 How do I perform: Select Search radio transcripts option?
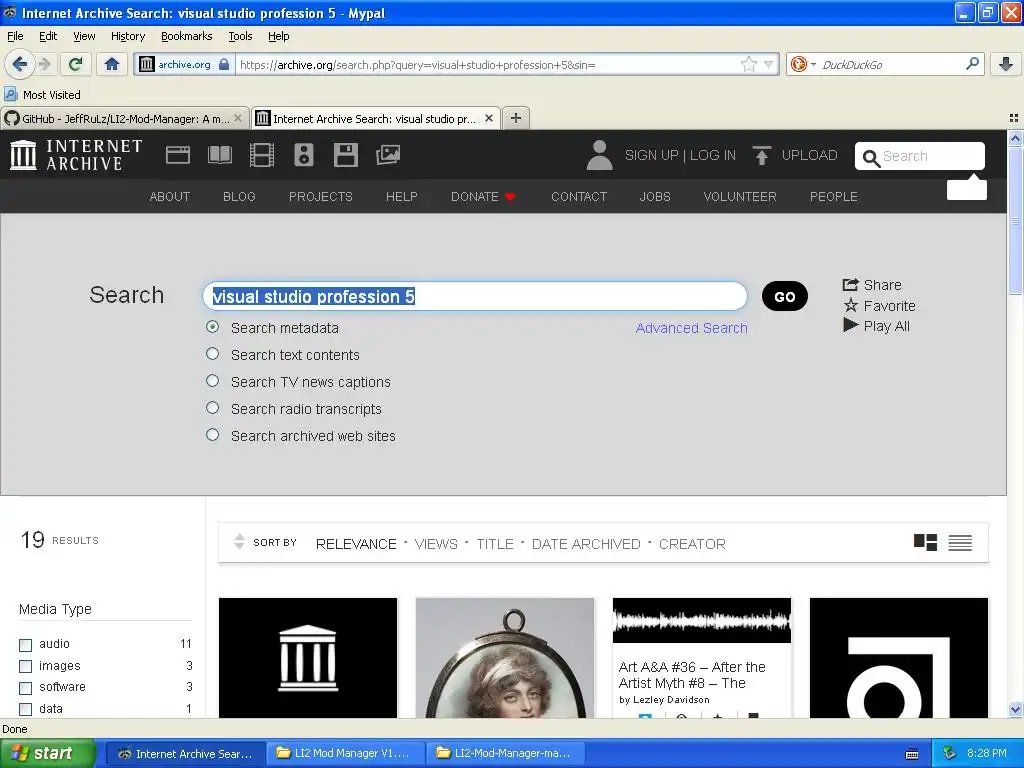212,408
